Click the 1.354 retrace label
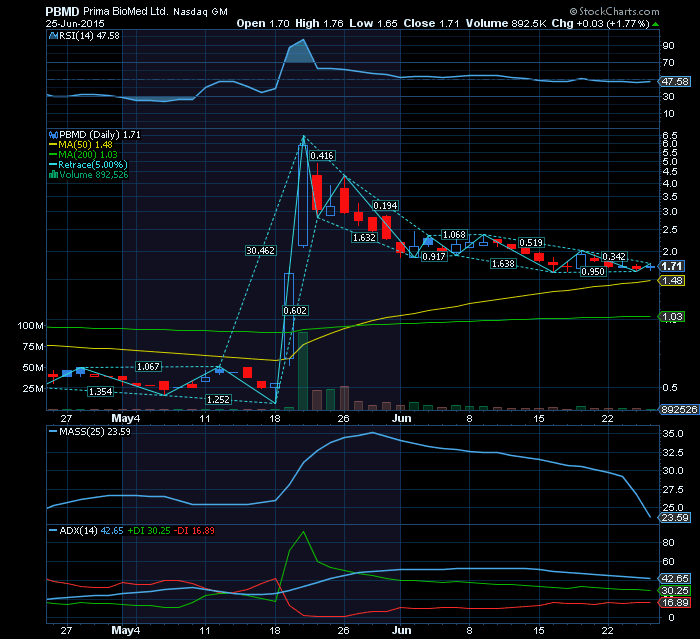Image resolution: width=700 pixels, height=639 pixels. [100, 392]
